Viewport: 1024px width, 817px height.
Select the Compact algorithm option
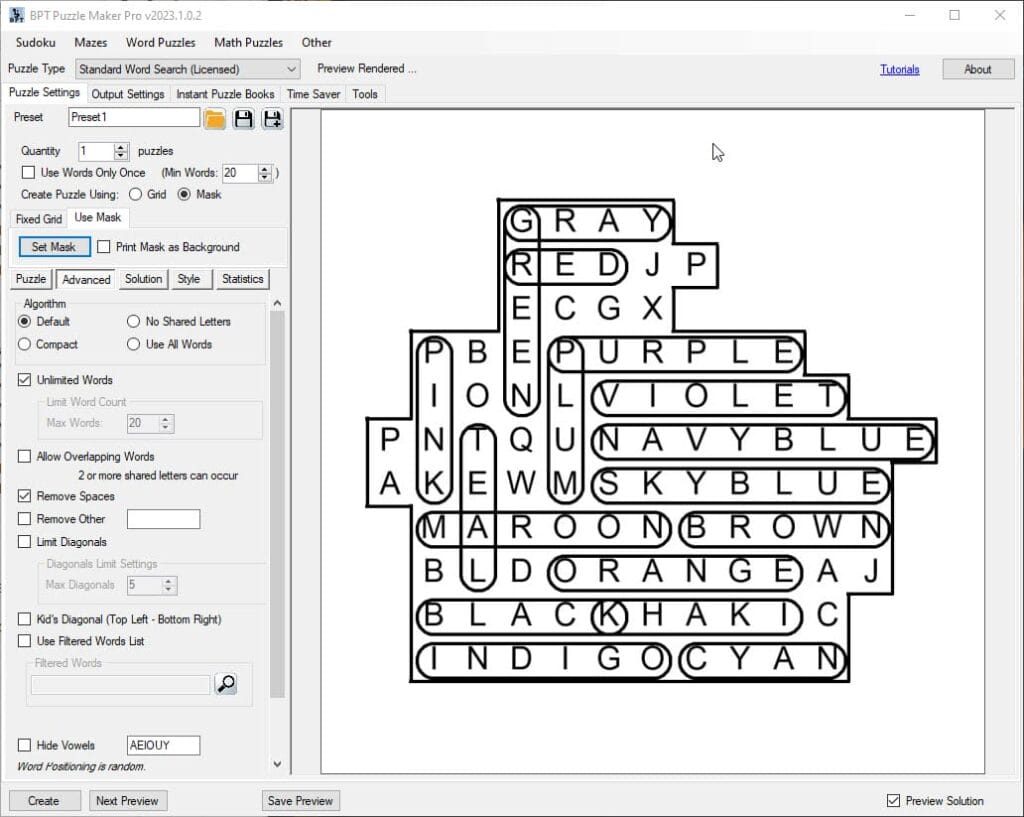pyautogui.click(x=25, y=344)
